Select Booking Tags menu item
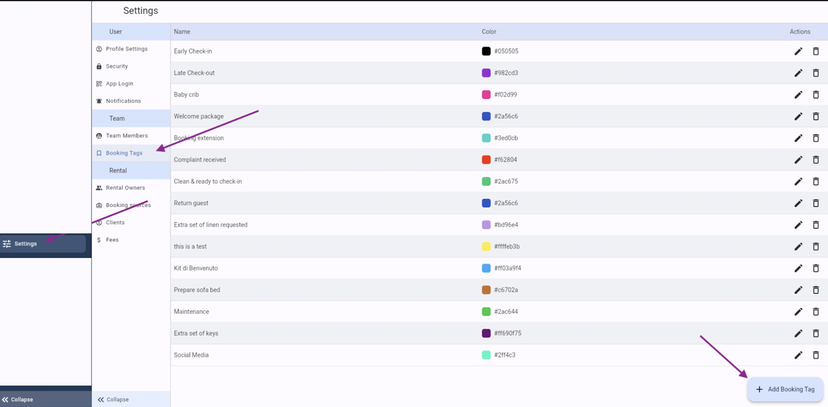 (x=131, y=153)
